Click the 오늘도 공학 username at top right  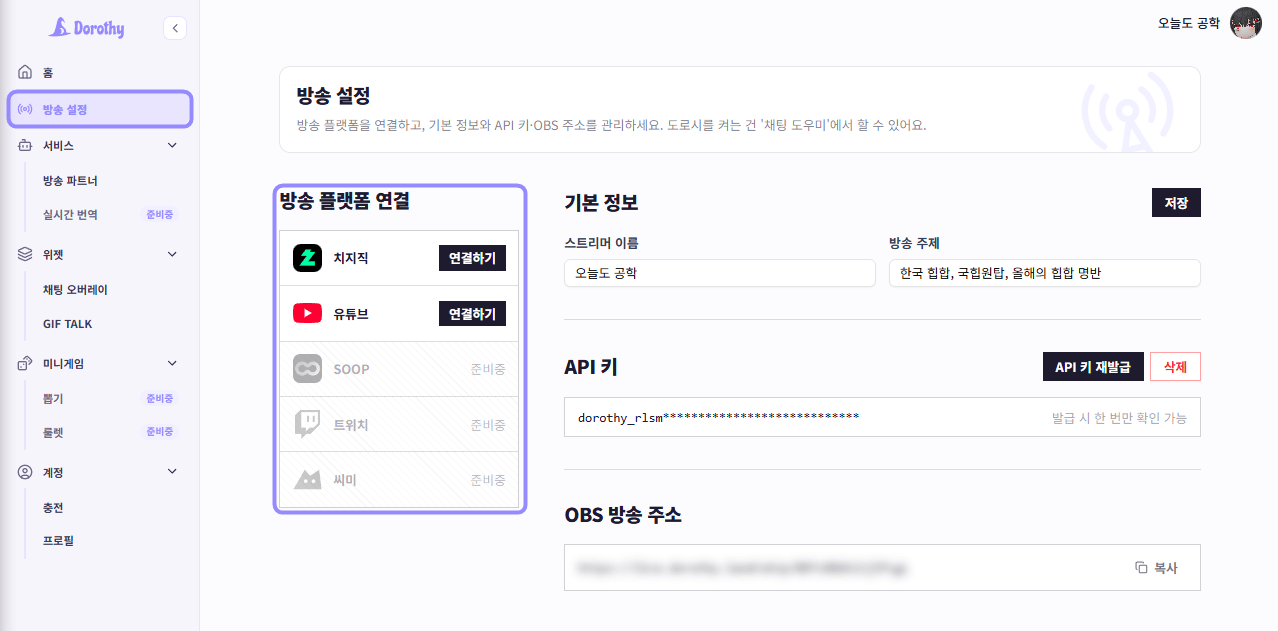tap(1189, 23)
